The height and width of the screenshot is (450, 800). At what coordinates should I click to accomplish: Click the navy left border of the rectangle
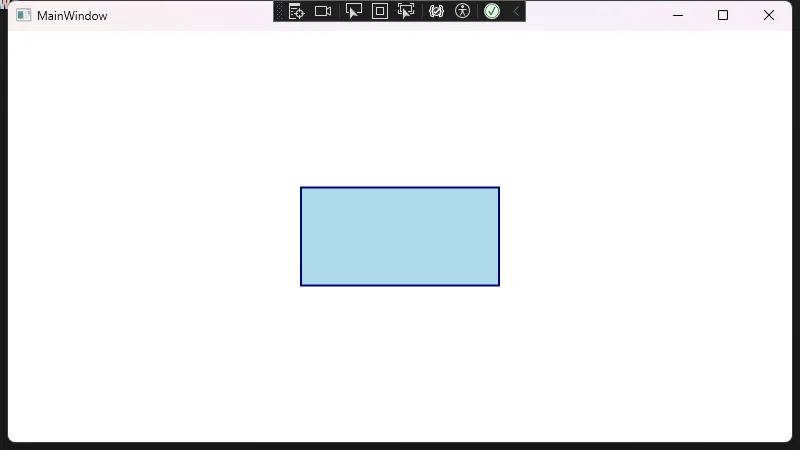[301, 236]
